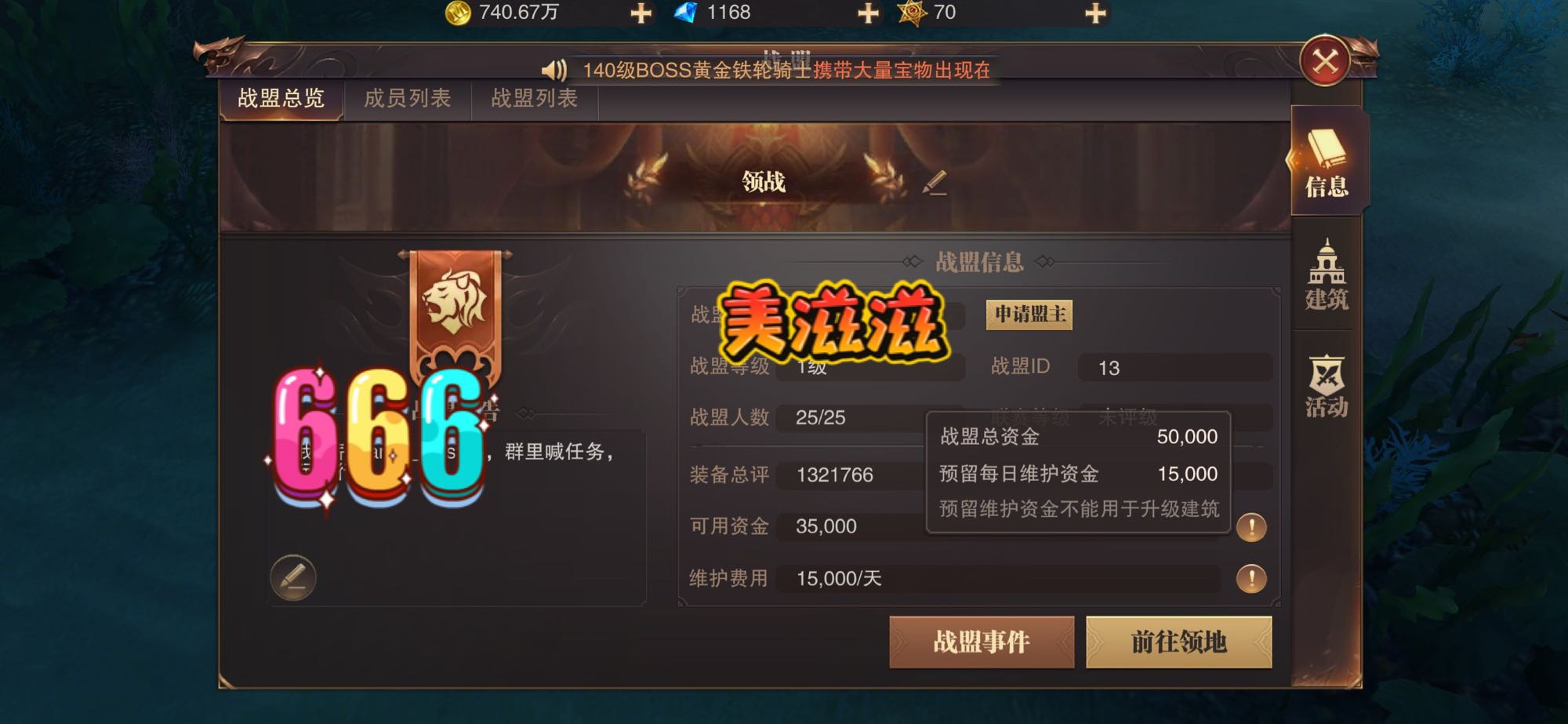
Task: Open the 信息 sidebar book icon
Action: 1327,161
